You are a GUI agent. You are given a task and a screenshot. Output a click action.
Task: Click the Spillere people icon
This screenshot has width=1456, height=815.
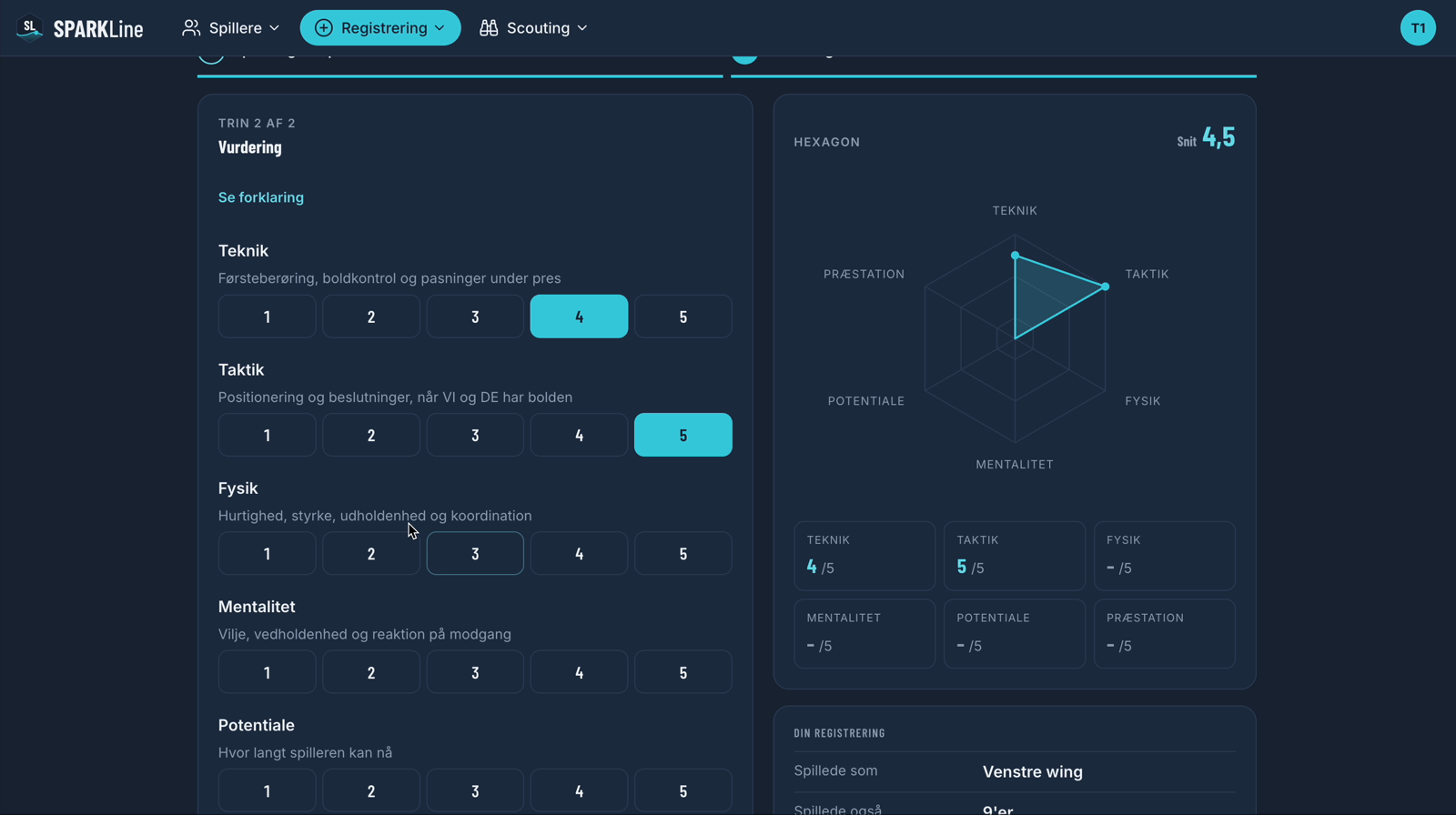tap(191, 28)
